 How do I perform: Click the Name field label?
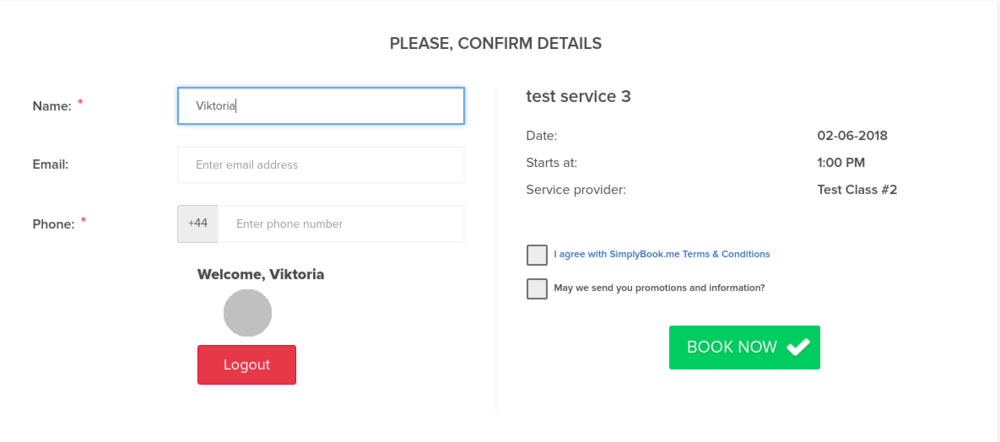pos(52,106)
